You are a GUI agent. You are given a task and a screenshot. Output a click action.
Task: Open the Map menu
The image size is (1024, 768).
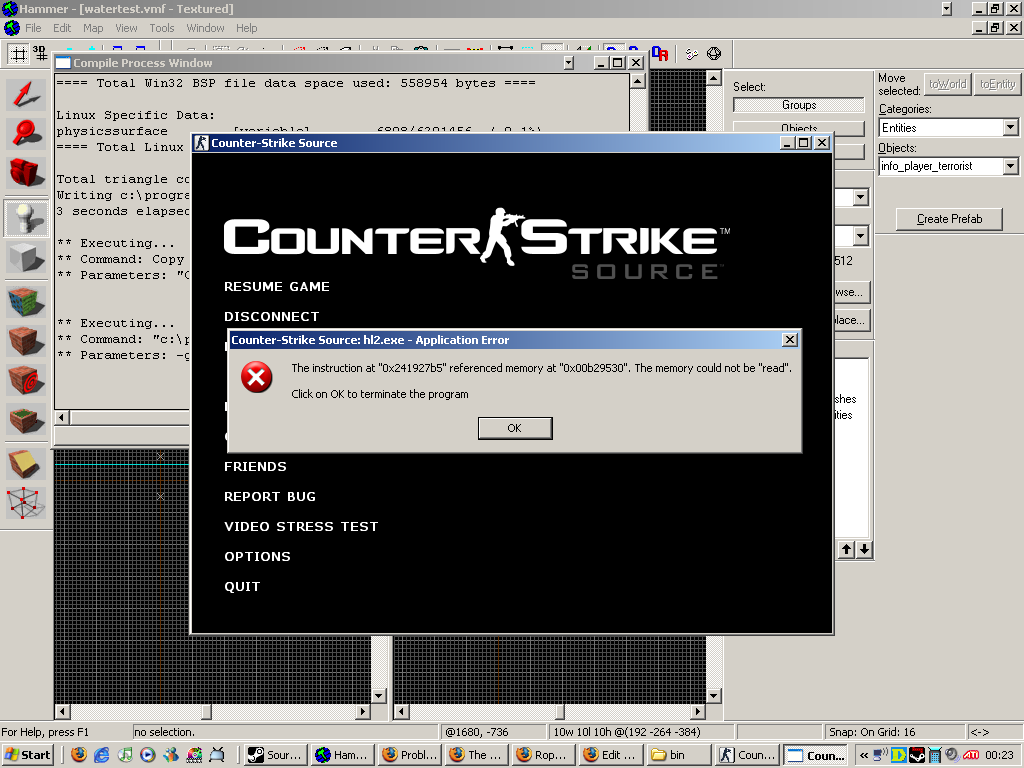tap(93, 28)
